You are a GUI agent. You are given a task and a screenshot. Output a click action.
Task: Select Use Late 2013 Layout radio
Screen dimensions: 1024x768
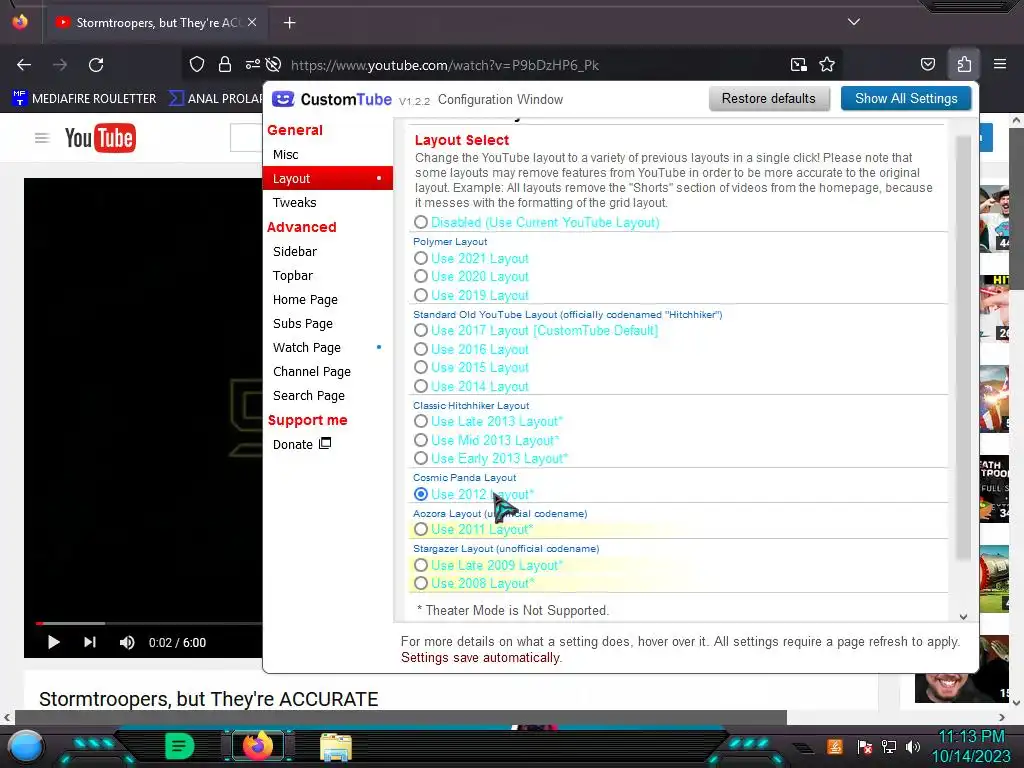(421, 422)
